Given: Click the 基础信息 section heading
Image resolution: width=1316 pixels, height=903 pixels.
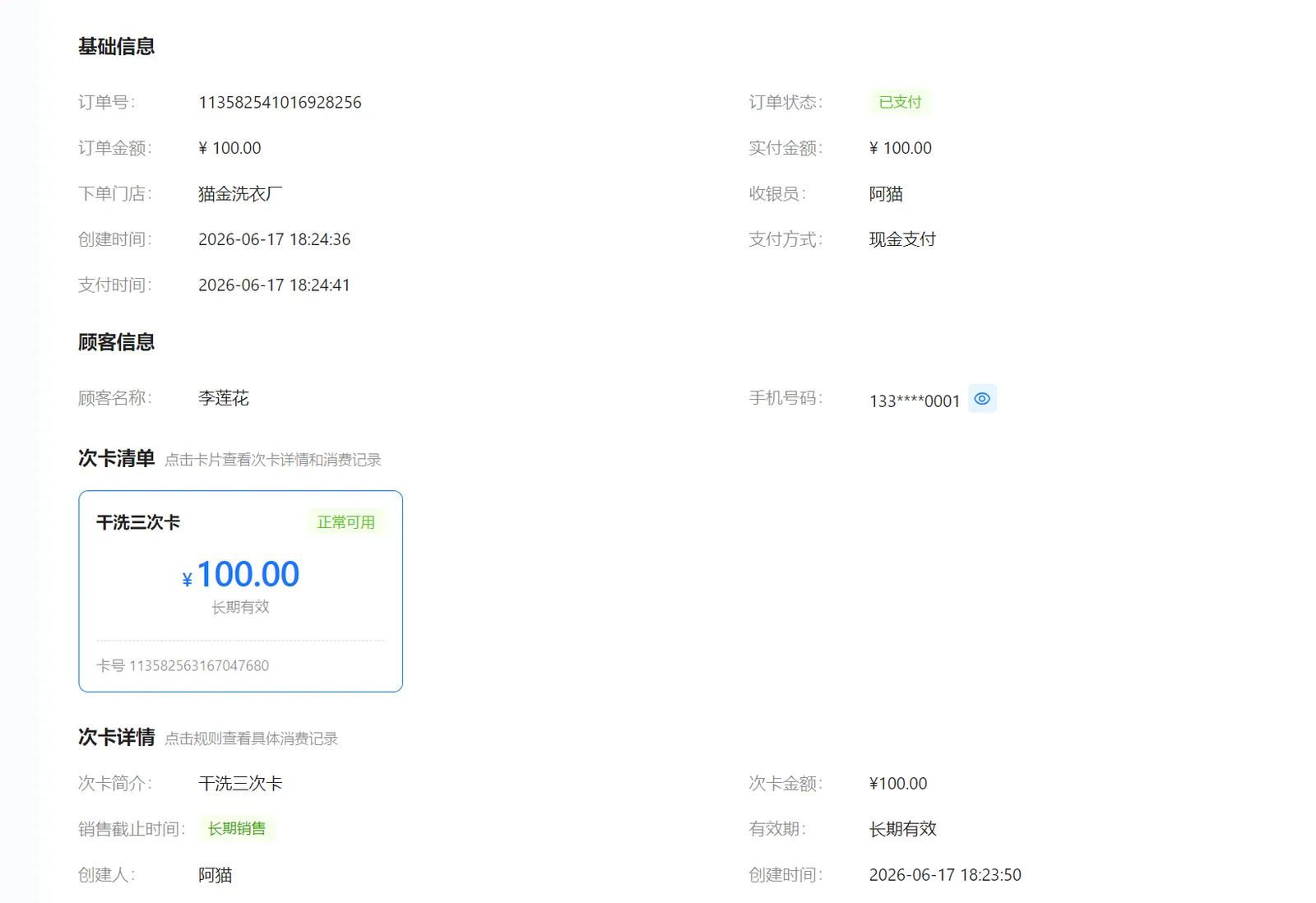Looking at the screenshot, I should point(117,47).
